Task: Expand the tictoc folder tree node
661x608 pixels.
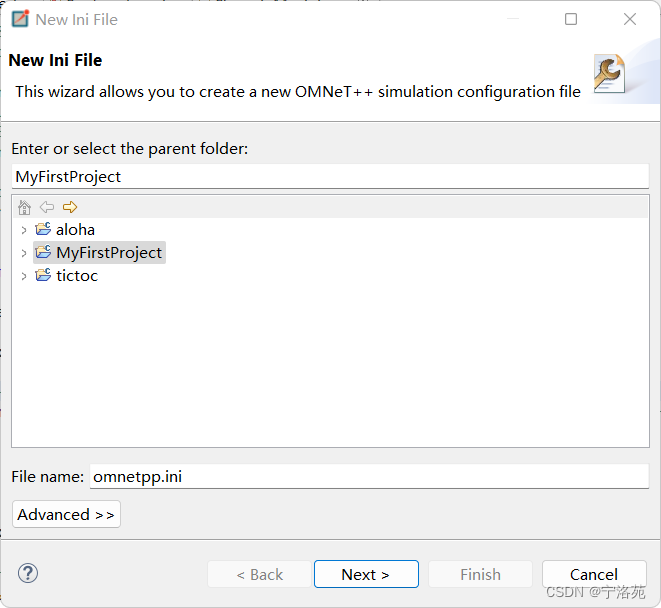Action: [x=24, y=276]
